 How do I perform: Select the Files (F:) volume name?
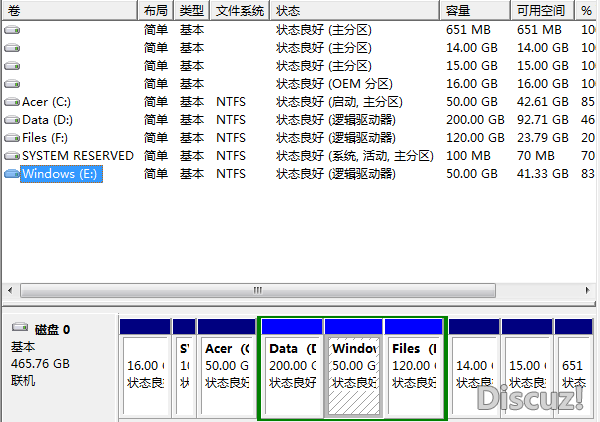(x=45, y=138)
